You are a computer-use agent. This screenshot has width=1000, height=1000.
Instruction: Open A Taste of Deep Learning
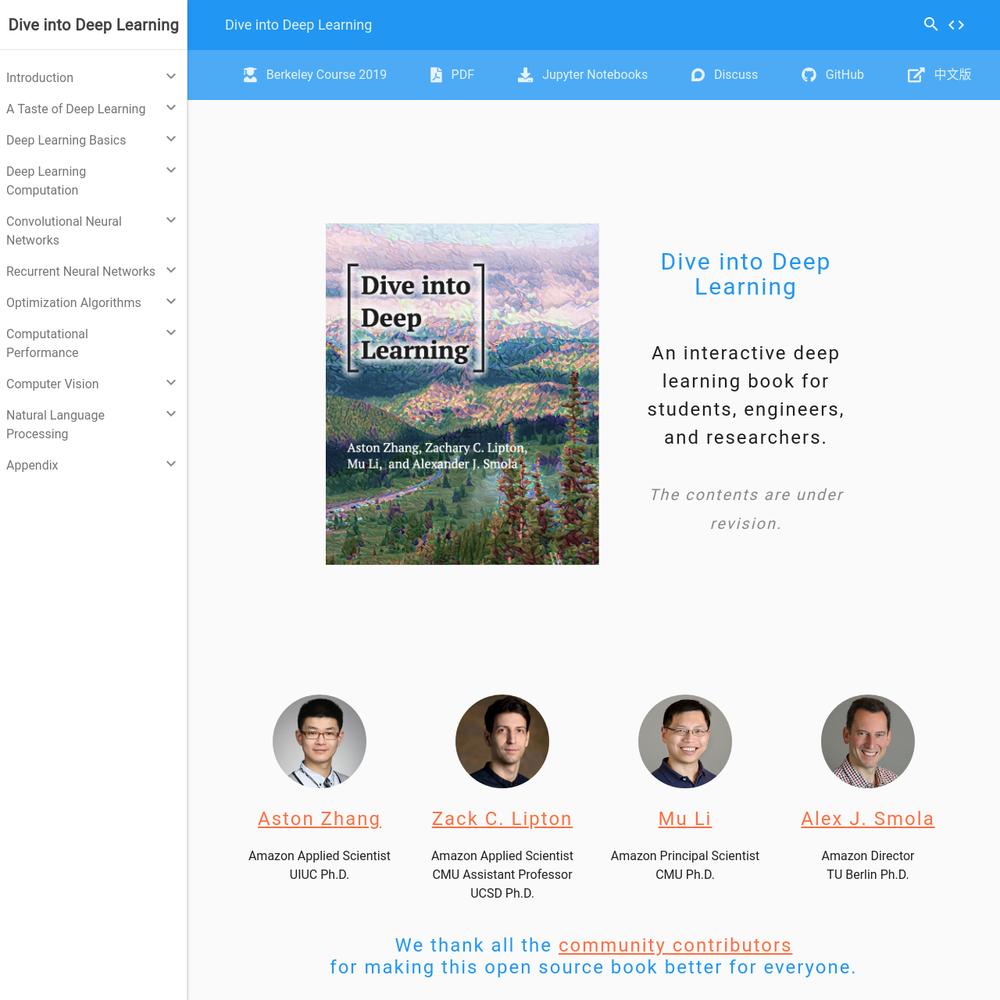coord(76,109)
